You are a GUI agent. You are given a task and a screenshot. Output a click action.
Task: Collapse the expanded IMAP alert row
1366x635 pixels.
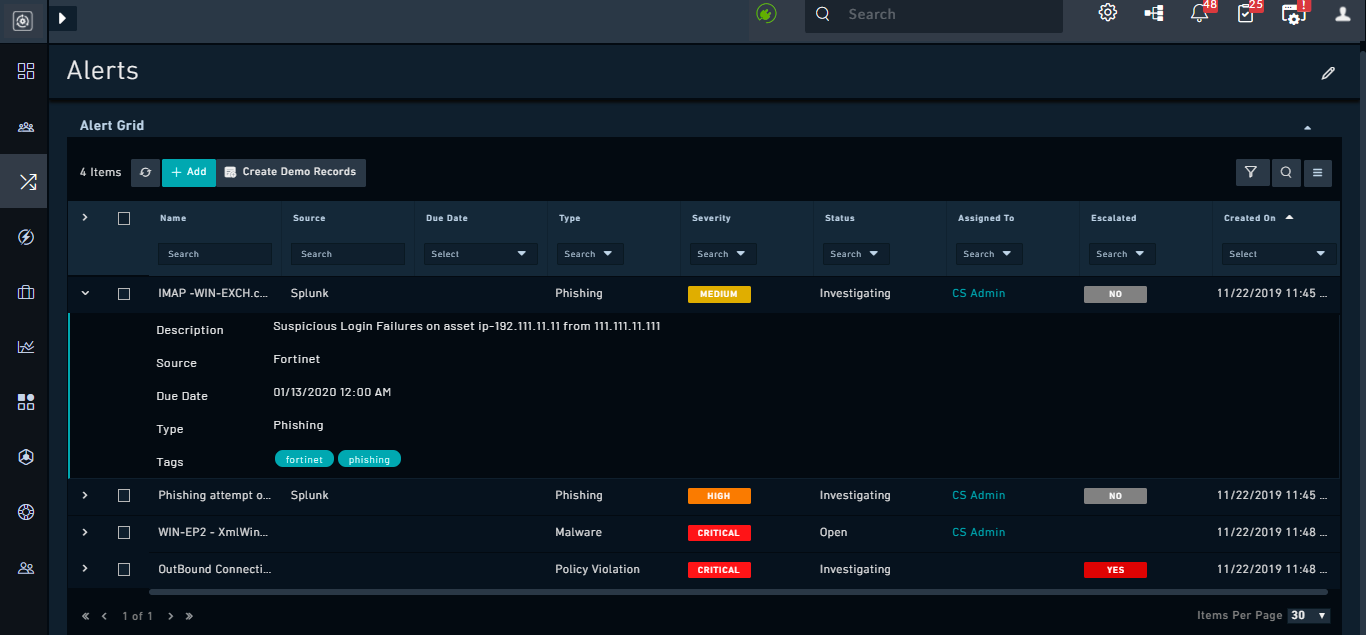pyautogui.click(x=85, y=294)
